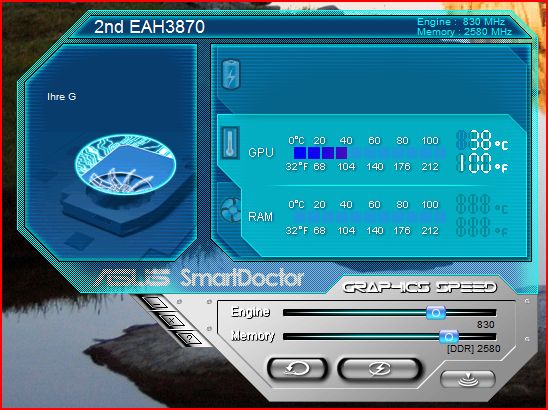Click the ASUS SmartDoctor logo text

point(199,278)
